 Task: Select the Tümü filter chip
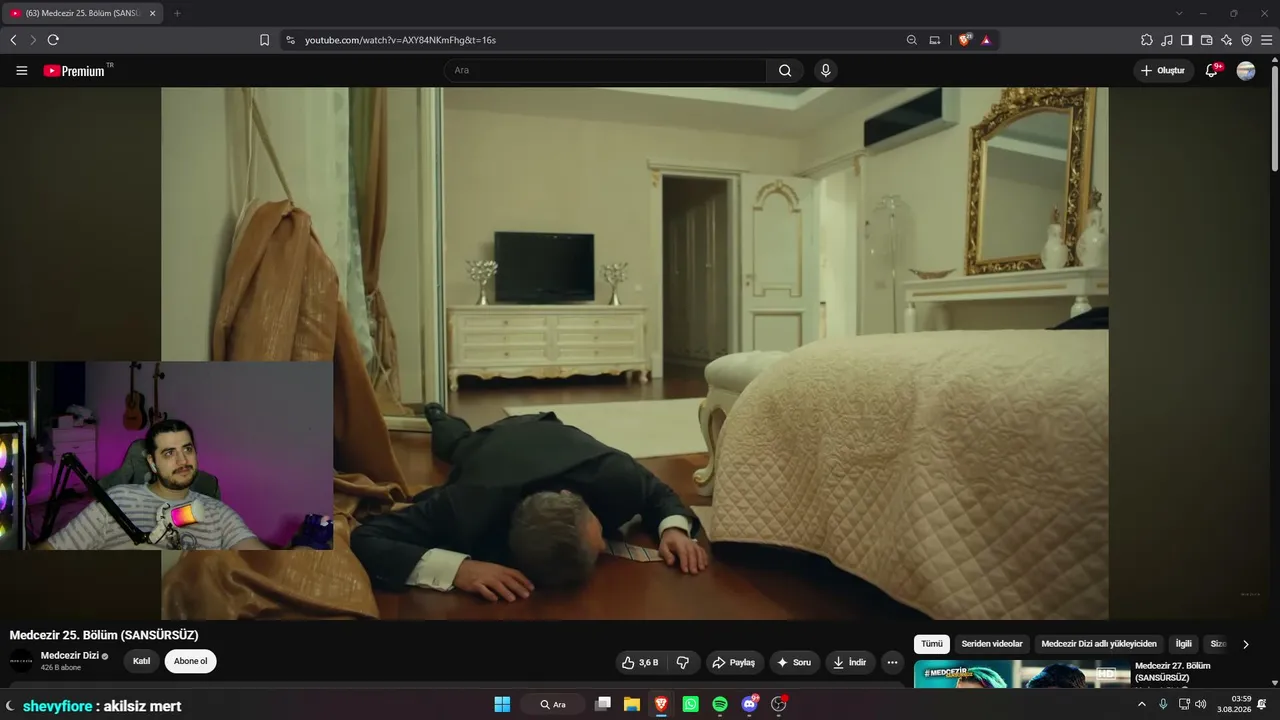(x=932, y=644)
